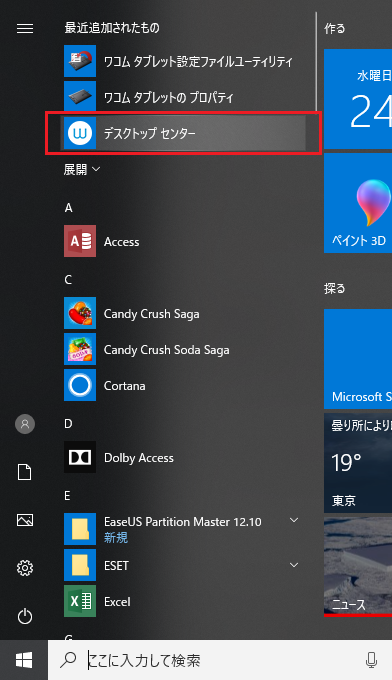Click the hamburger menu at top left
The image size is (392, 680).
[x=25, y=29]
